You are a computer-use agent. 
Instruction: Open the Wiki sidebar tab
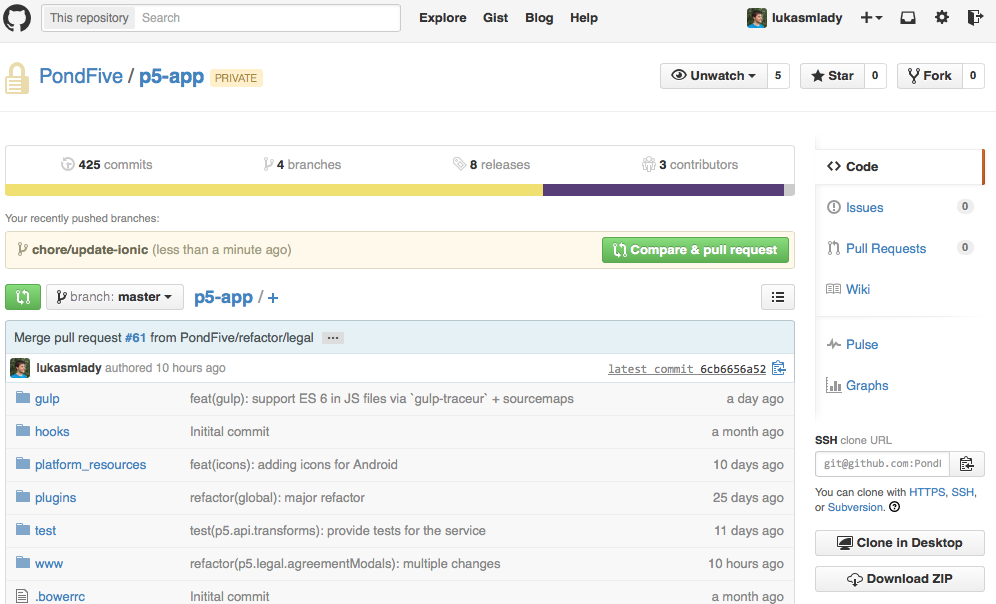coord(899,289)
